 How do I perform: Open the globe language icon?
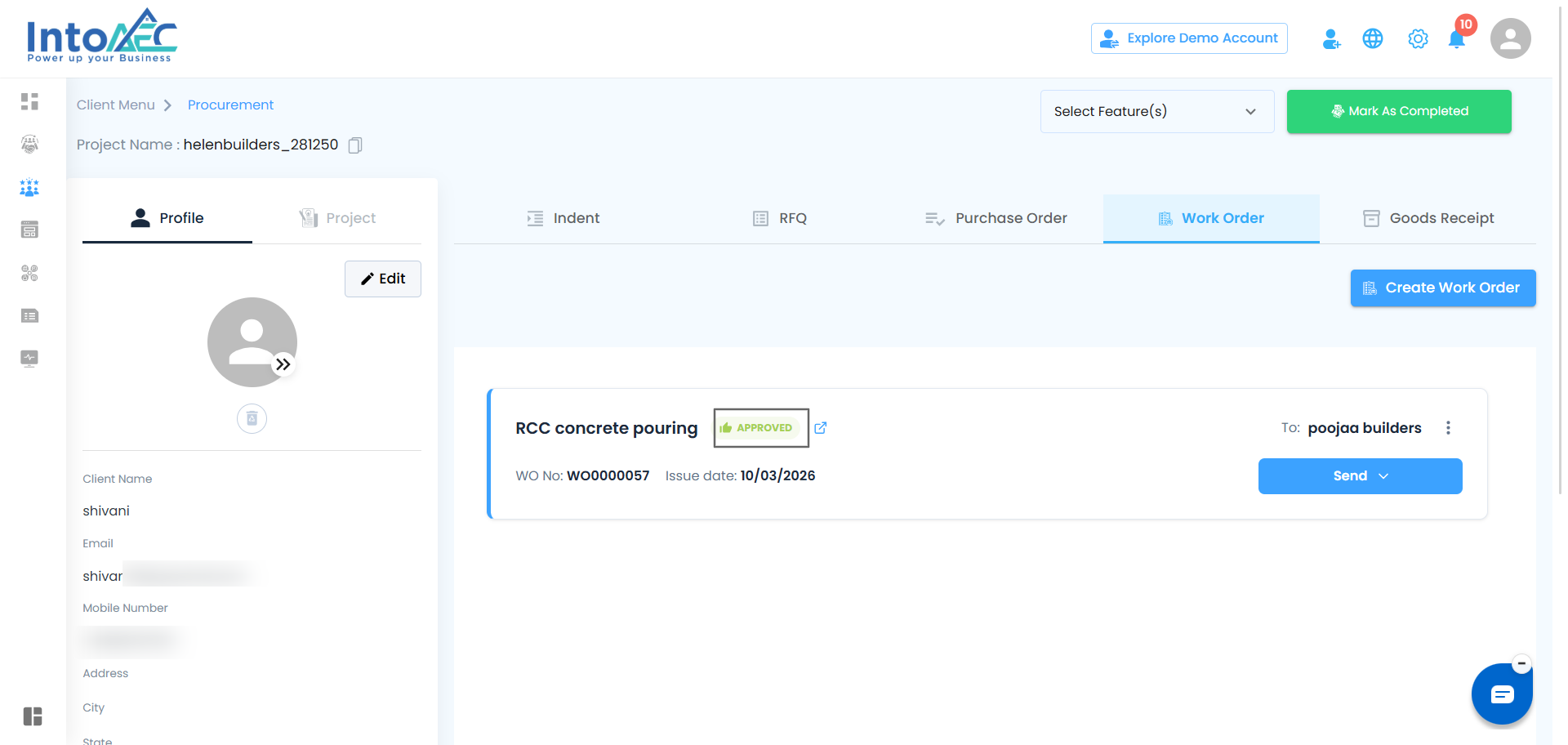tap(1373, 38)
